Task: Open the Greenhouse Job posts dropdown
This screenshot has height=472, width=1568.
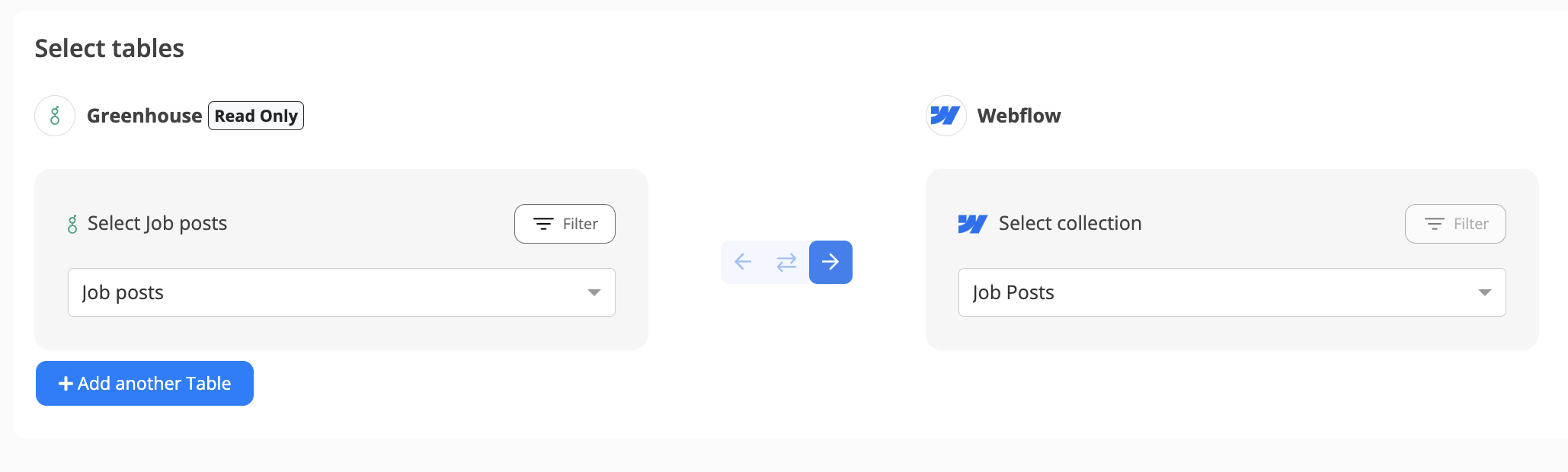Action: 341,292
